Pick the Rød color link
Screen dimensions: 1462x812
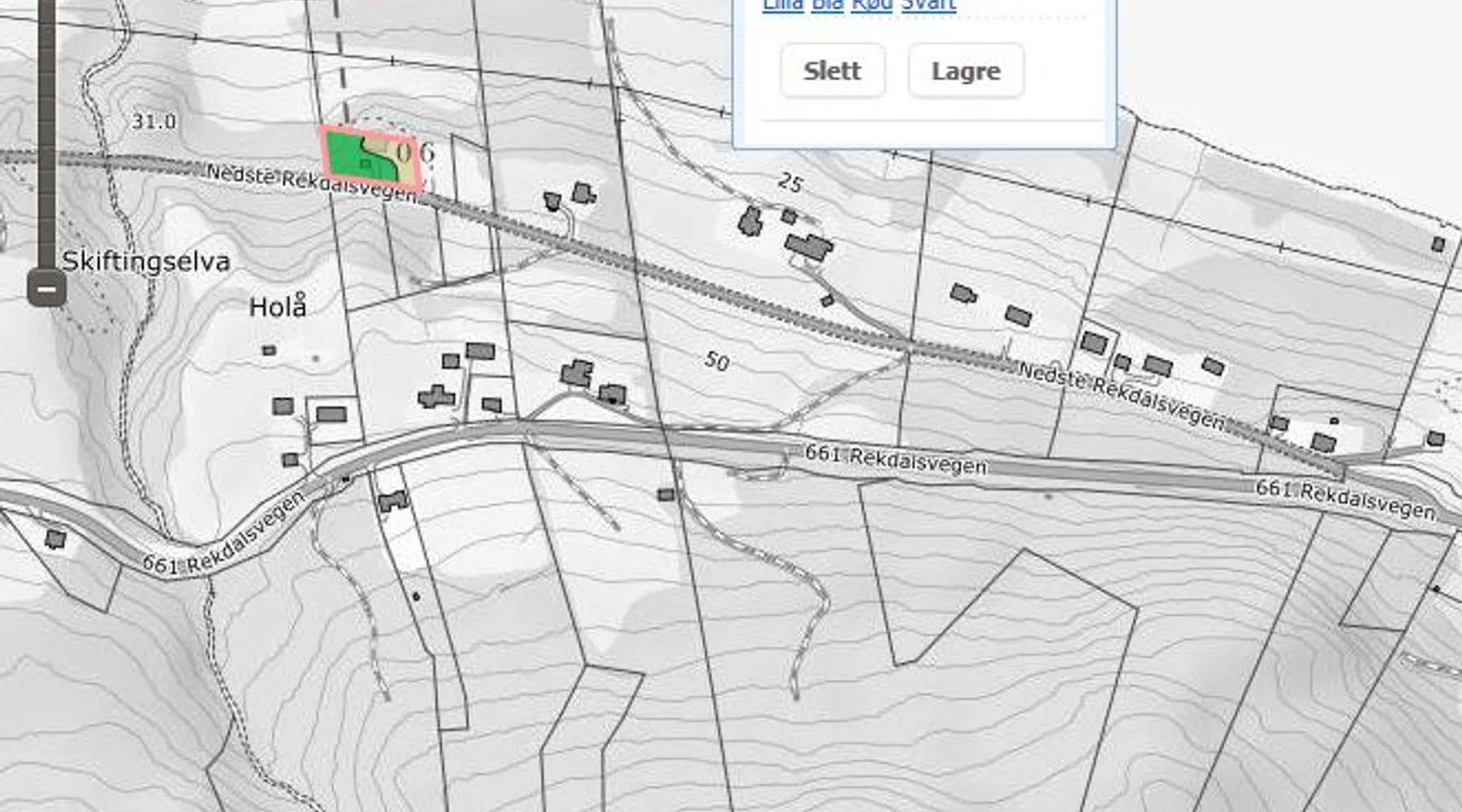point(872,6)
